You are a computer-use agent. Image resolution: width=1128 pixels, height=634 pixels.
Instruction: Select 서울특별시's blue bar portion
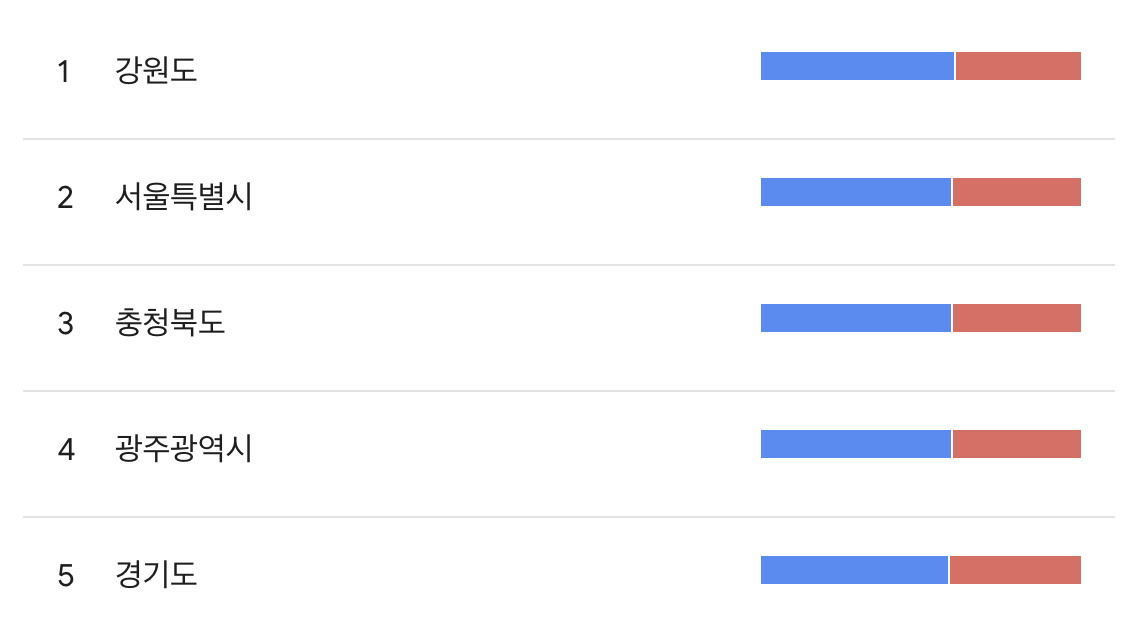tap(855, 192)
